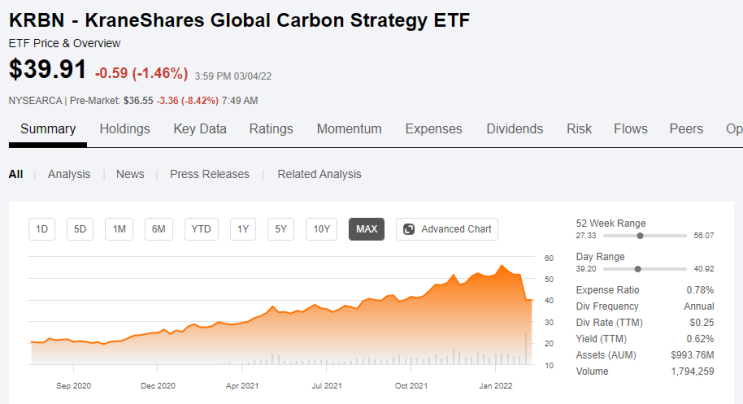Filter feed by Related Analysis
This screenshot has height=404, width=743.
click(x=319, y=174)
